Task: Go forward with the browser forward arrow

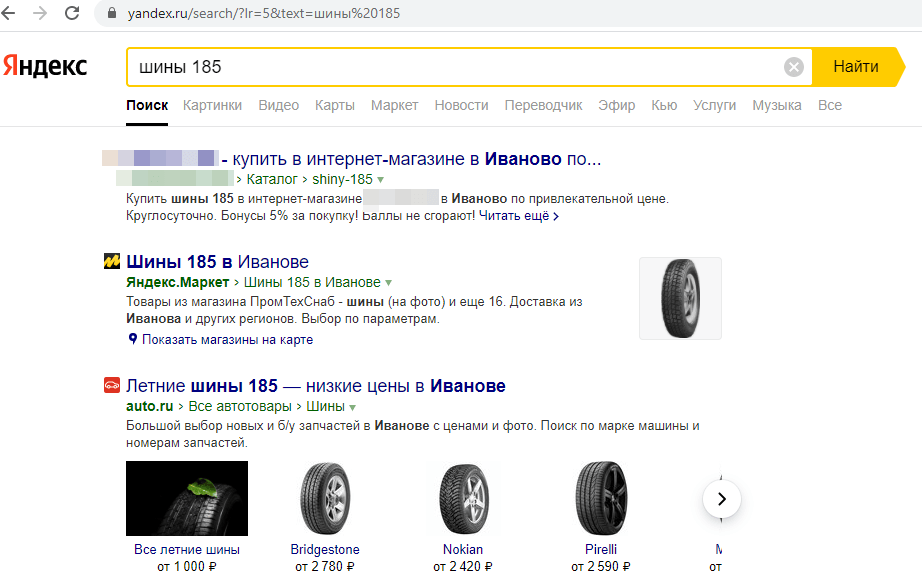Action: pyautogui.click(x=40, y=13)
